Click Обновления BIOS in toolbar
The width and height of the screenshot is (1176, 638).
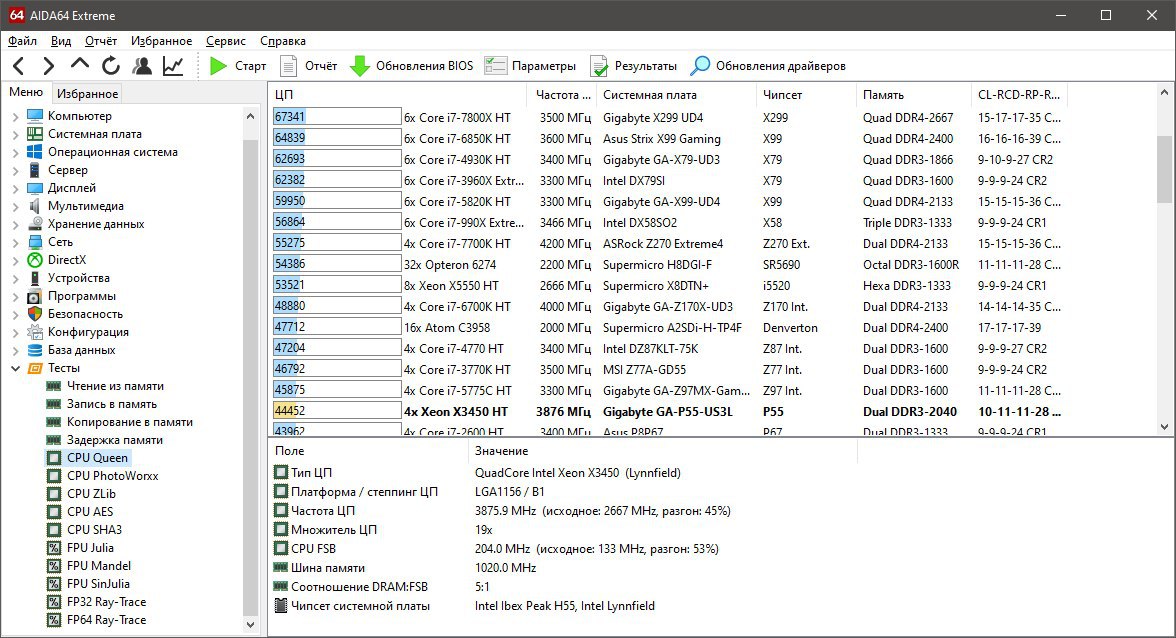pyautogui.click(x=412, y=66)
